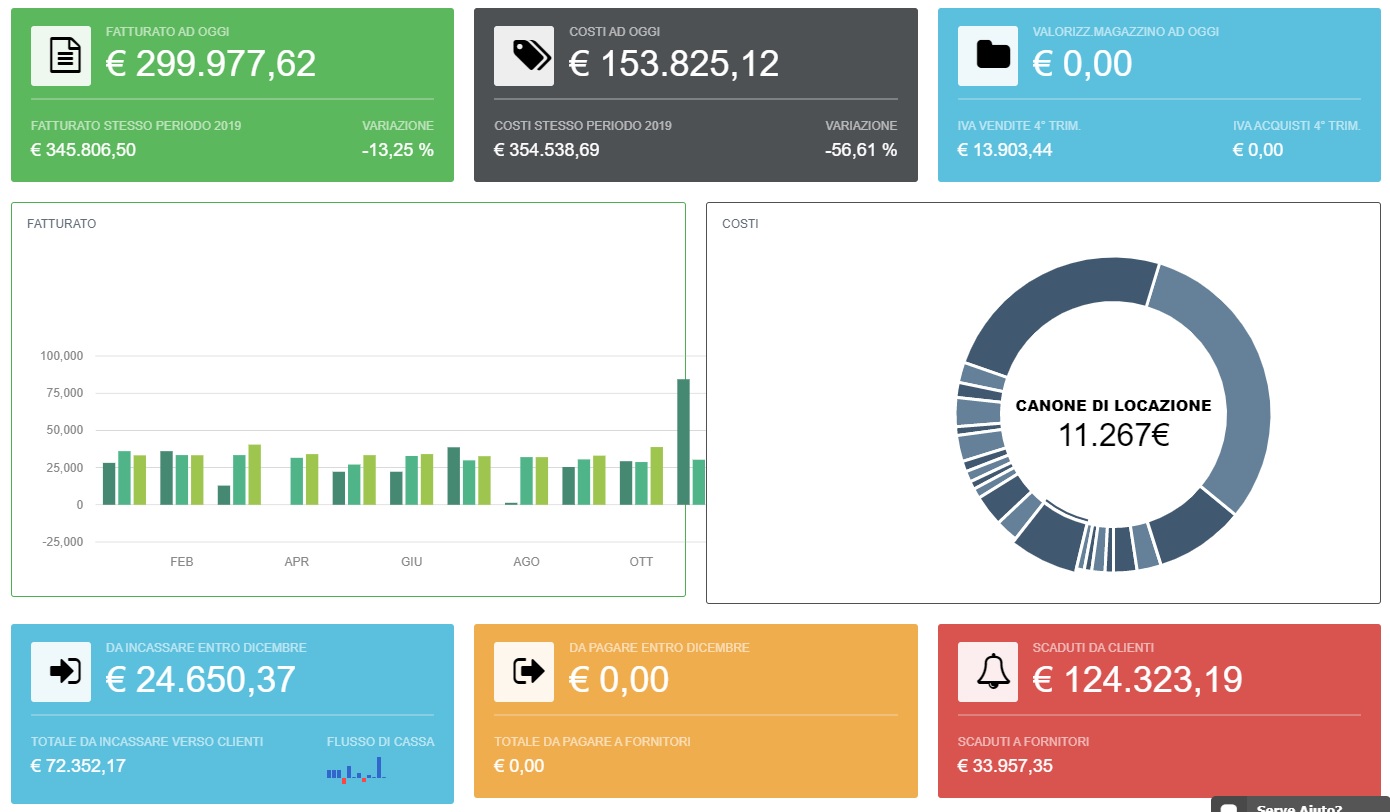Click the bell icon in Scaduti da Clienti card
Screen dimensions: 1390x812
[x=988, y=672]
